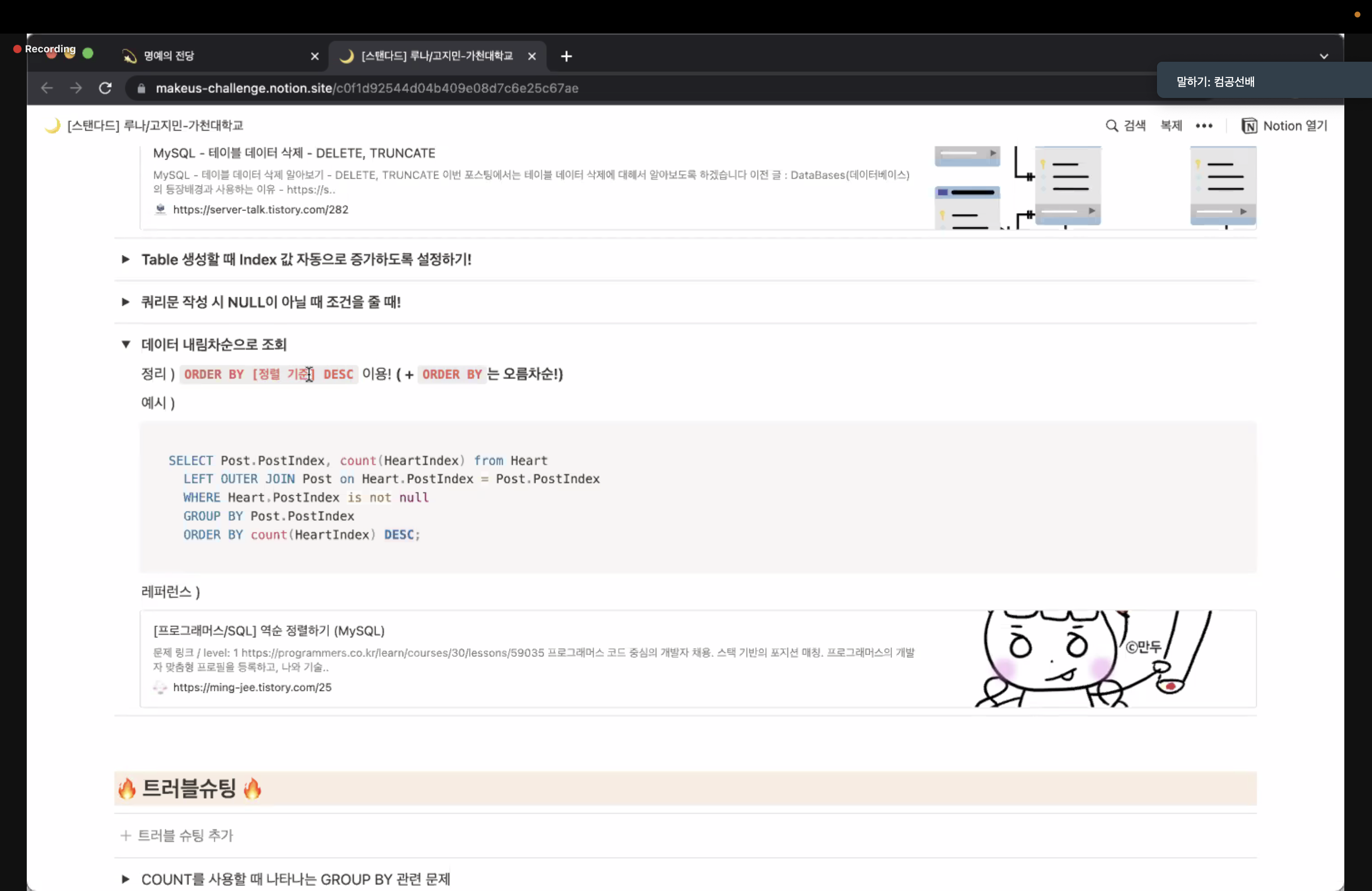Click the ORDER BY count(HeartIndex) DESC line
The image size is (1372, 891).
(x=302, y=535)
